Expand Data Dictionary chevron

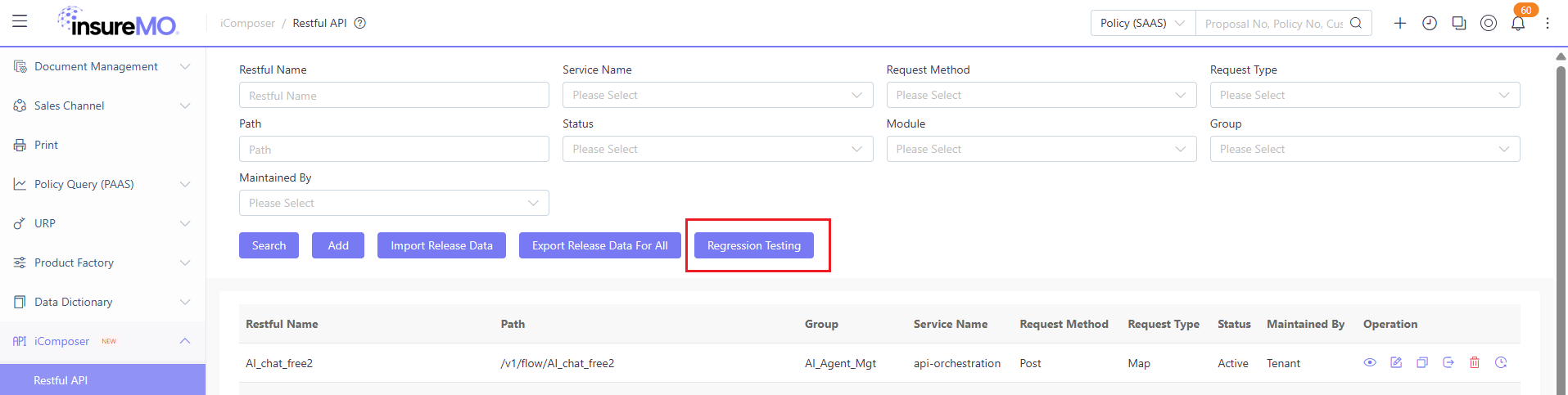(x=185, y=302)
